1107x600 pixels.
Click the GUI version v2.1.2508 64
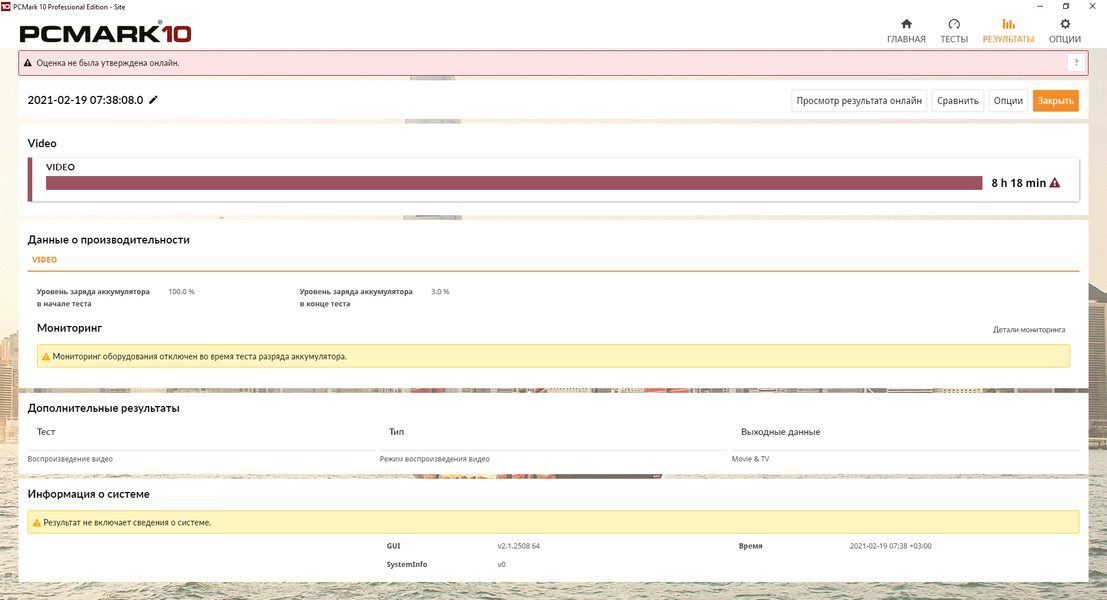point(519,546)
